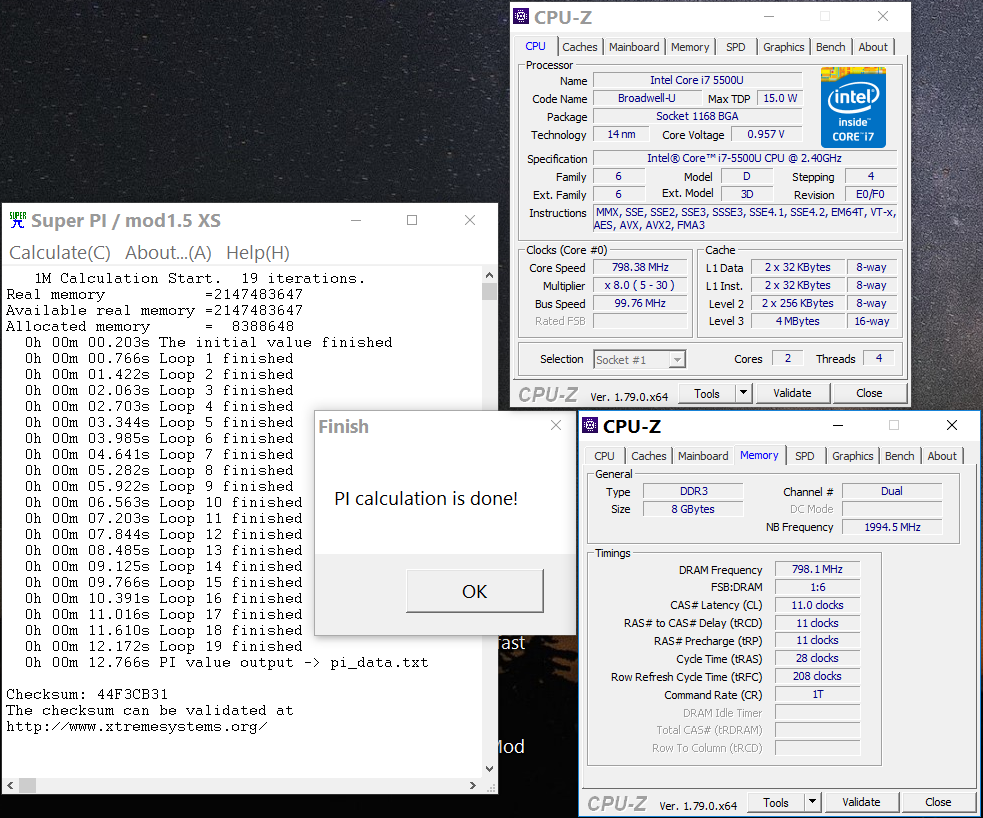
Task: Open Graphics tab in upper CPU-Z window
Action: (783, 47)
